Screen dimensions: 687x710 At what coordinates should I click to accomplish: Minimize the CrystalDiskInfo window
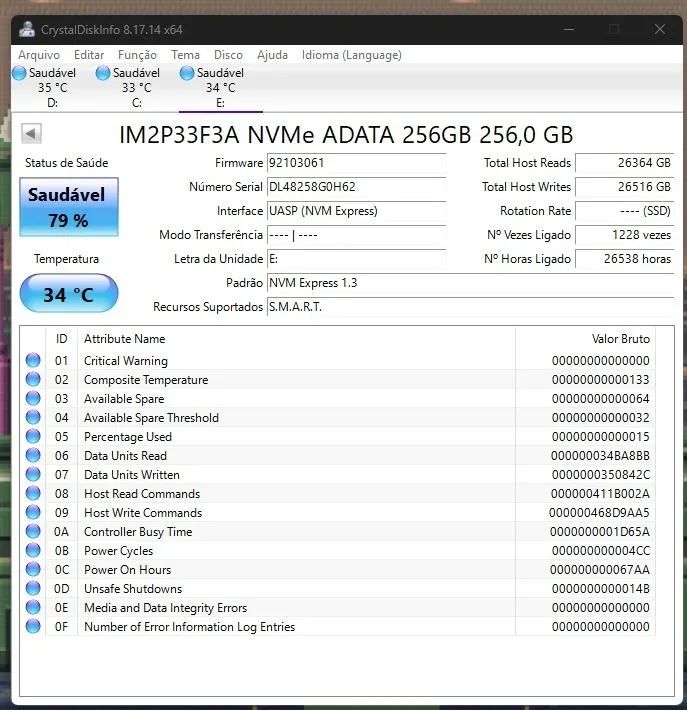569,29
